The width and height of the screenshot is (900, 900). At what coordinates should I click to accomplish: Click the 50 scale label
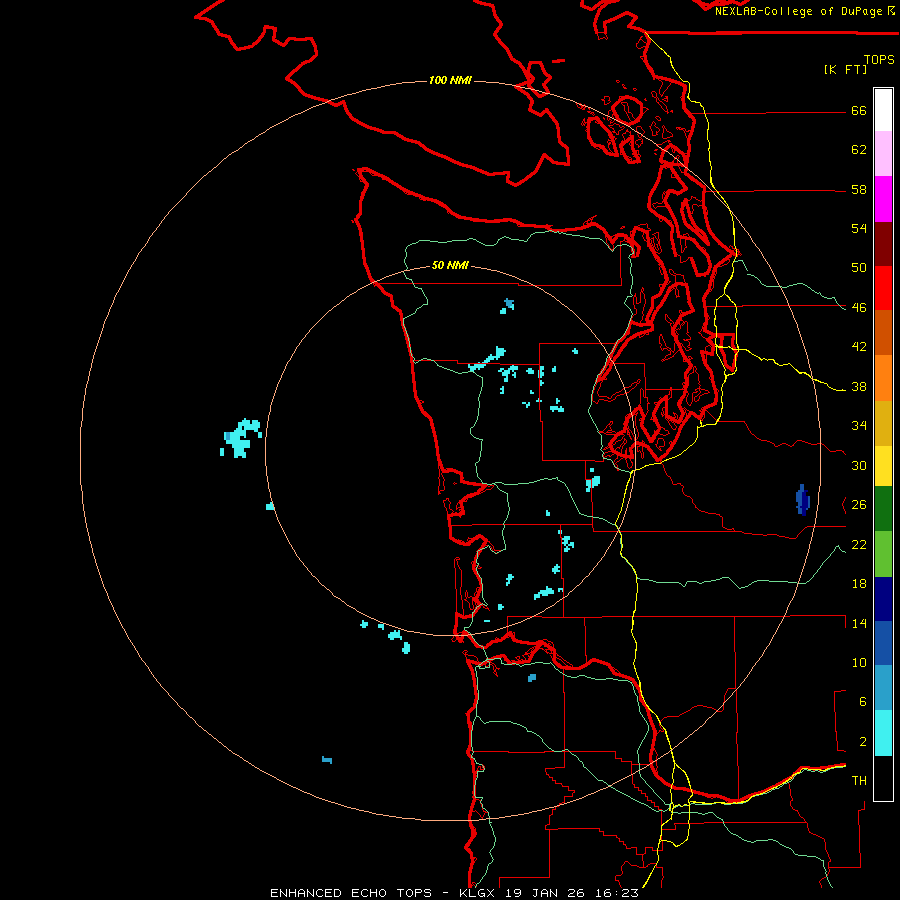pyautogui.click(x=859, y=268)
